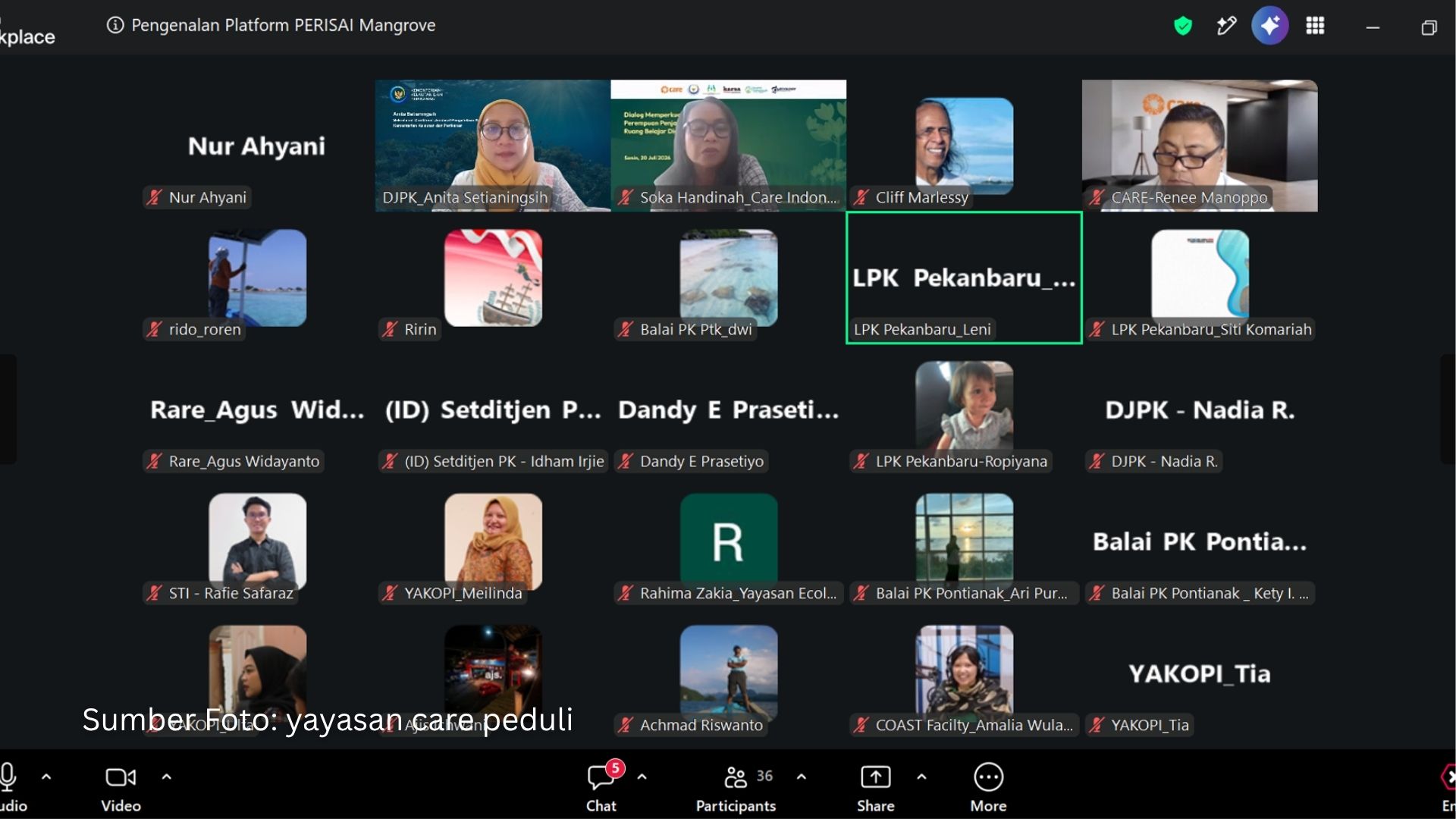1456x819 pixels.
Task: Click the meeting title Pengenalan Platform PERISAI Mangrove
Action: click(284, 25)
